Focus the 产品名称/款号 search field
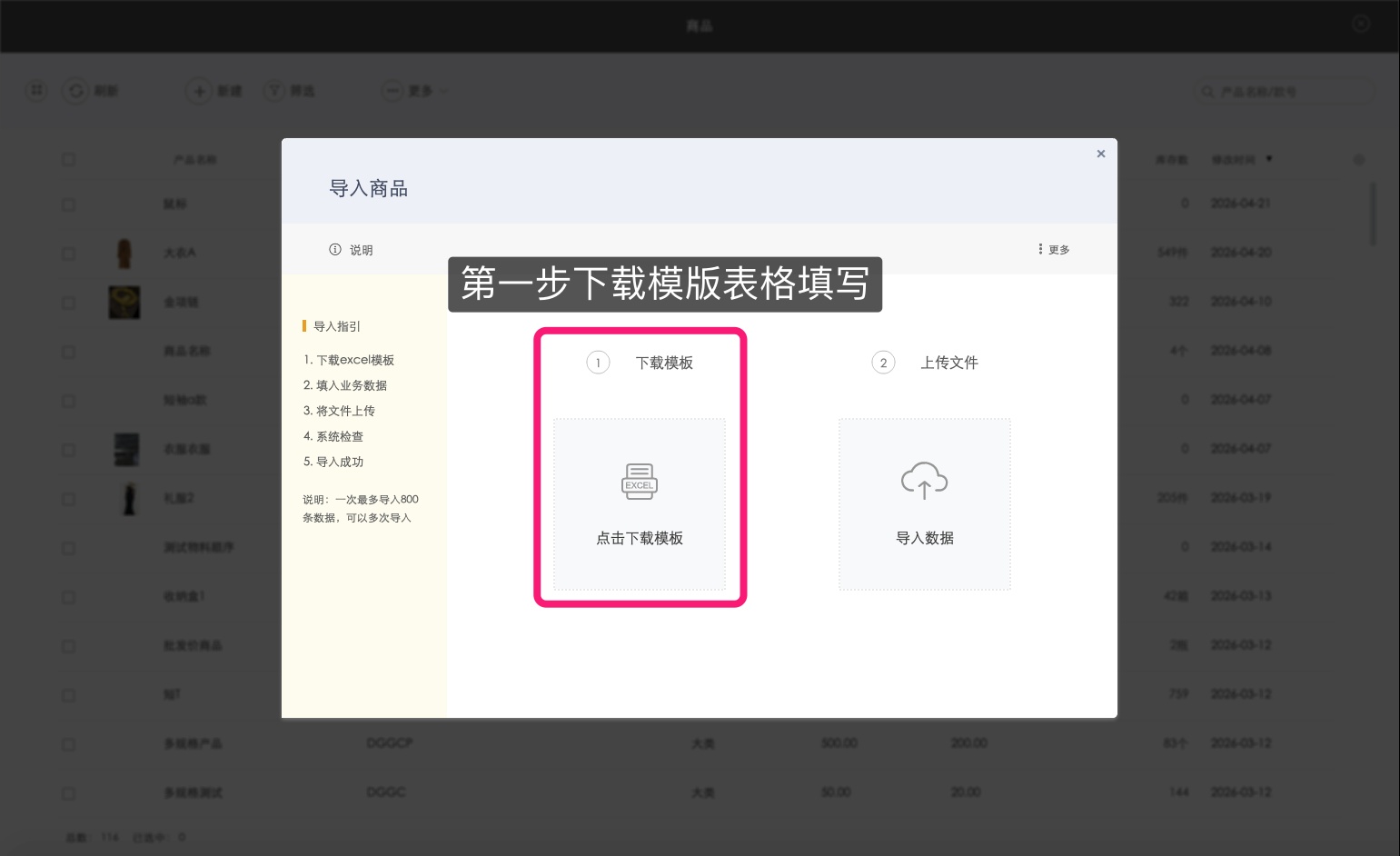The height and width of the screenshot is (856, 1400). [x=1285, y=92]
